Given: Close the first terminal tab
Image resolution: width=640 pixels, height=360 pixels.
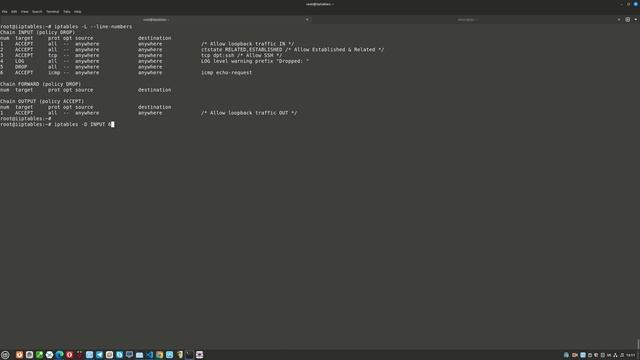Looking at the screenshot, I should coord(307,20).
